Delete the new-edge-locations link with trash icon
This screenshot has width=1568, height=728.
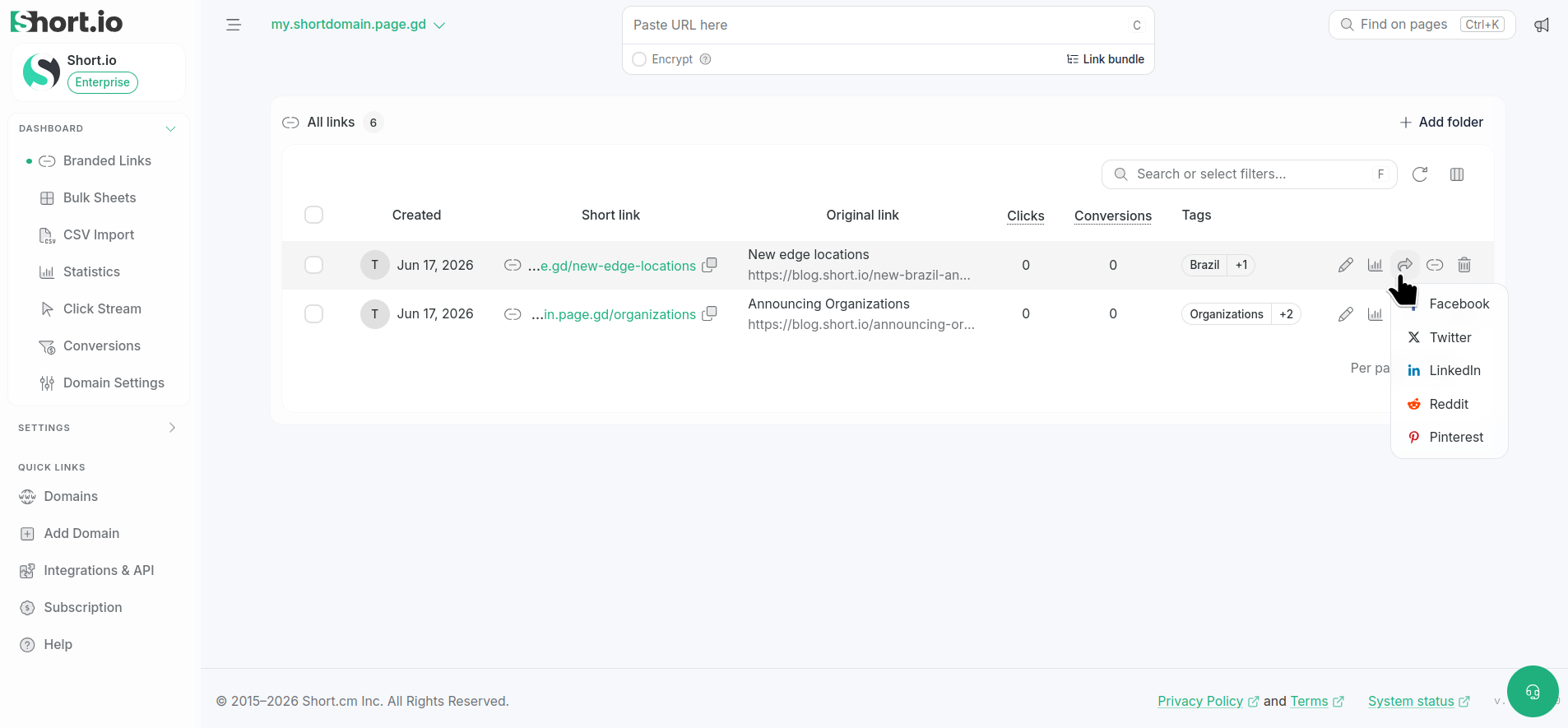pos(1464,265)
